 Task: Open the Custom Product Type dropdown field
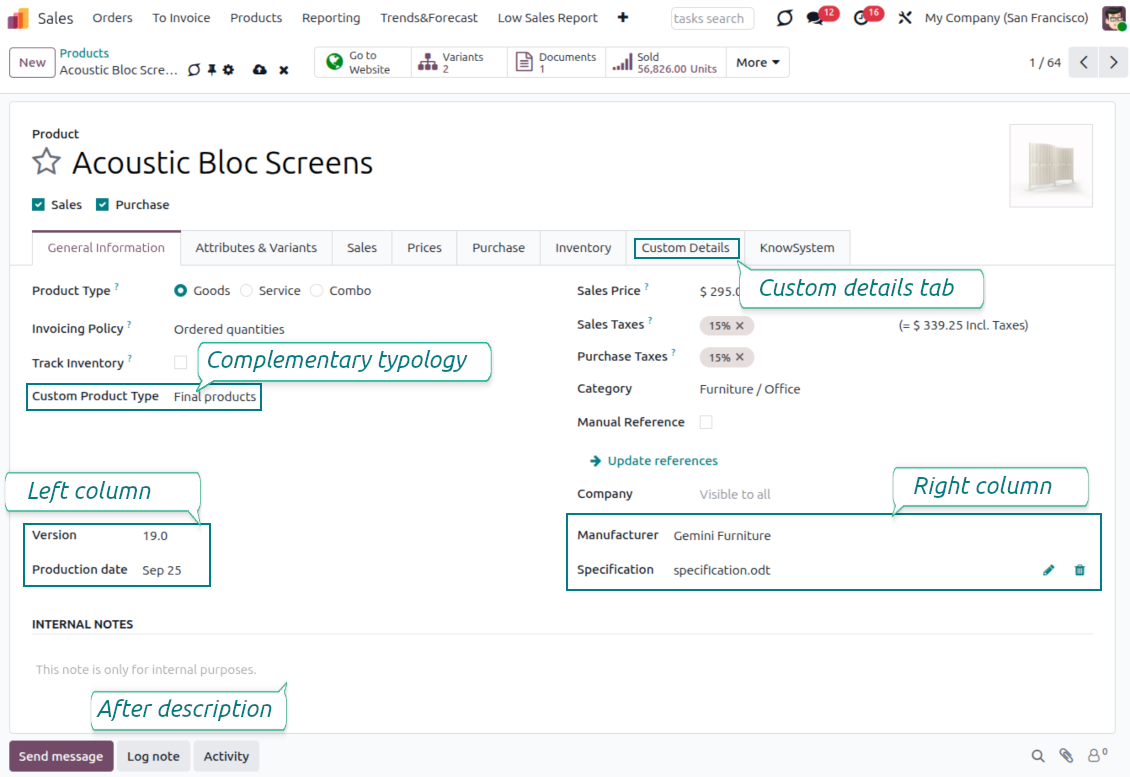click(x=215, y=397)
